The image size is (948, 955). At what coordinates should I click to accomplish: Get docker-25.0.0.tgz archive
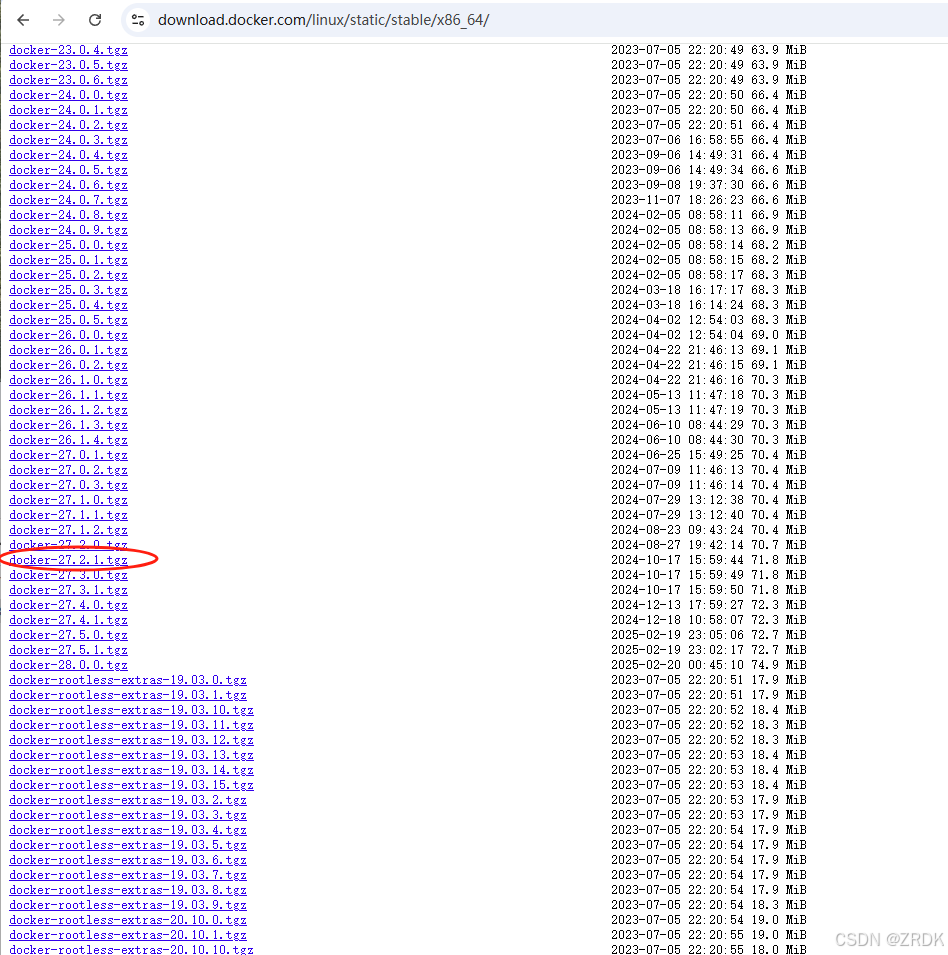click(x=68, y=245)
